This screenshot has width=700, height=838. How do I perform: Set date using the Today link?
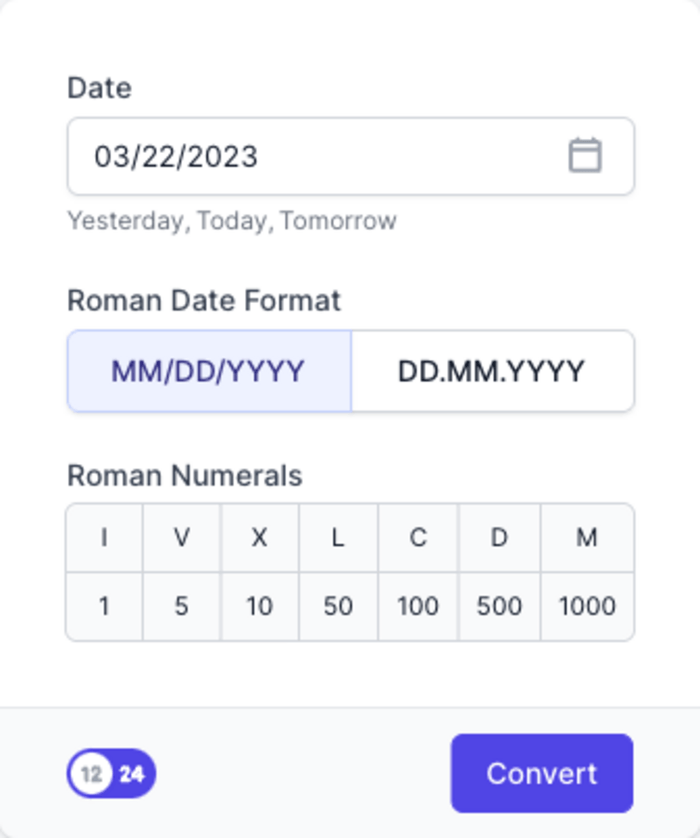tap(234, 221)
